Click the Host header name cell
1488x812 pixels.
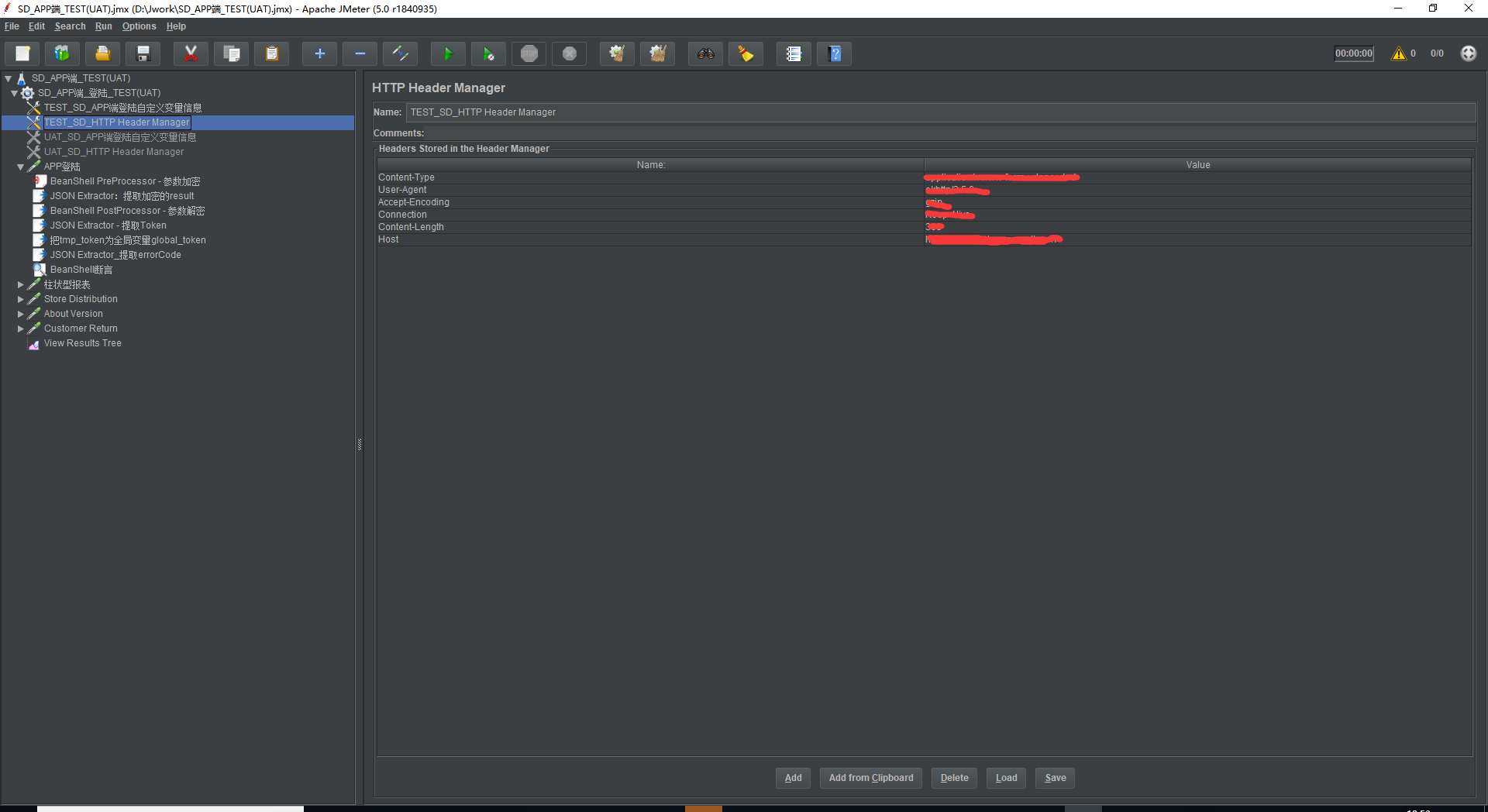point(650,239)
